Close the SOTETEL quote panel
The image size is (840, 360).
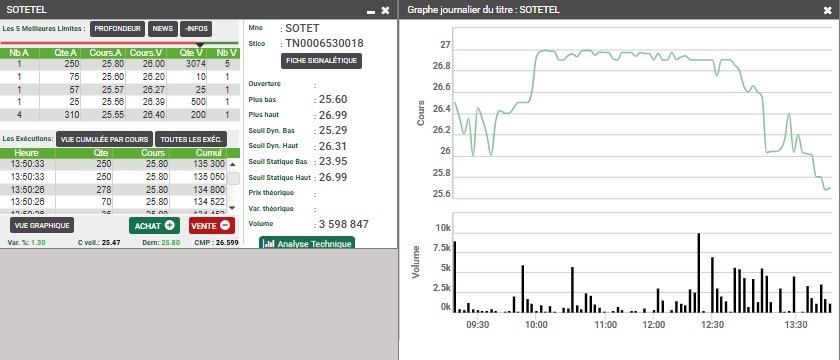click(385, 10)
